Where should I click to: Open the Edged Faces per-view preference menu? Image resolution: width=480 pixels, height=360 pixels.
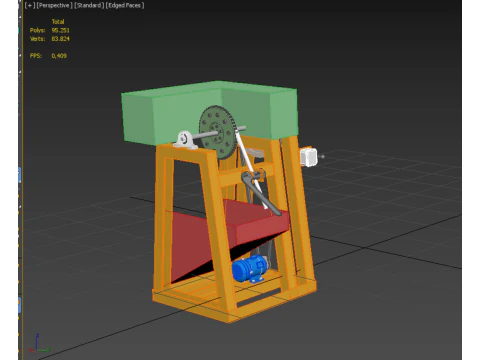coord(125,5)
